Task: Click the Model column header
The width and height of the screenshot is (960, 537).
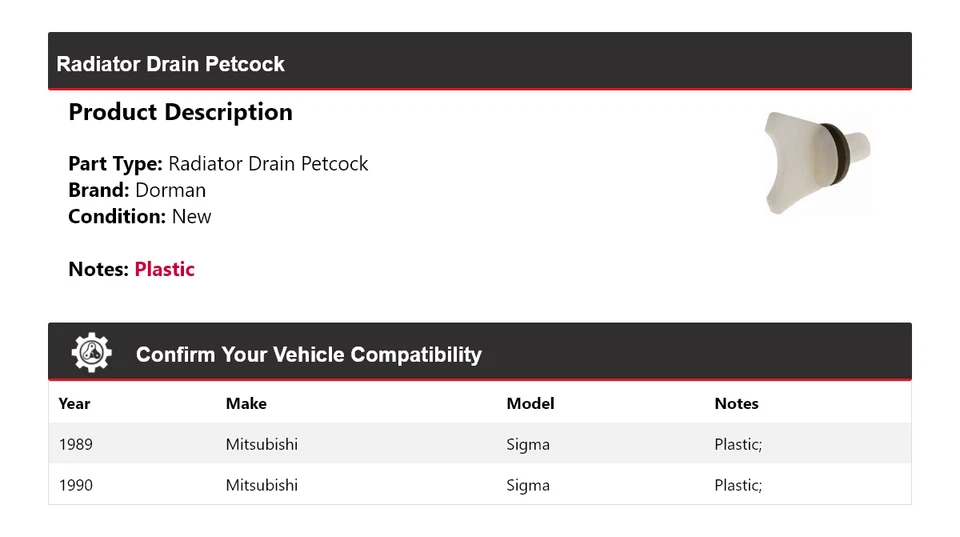Action: pos(530,404)
